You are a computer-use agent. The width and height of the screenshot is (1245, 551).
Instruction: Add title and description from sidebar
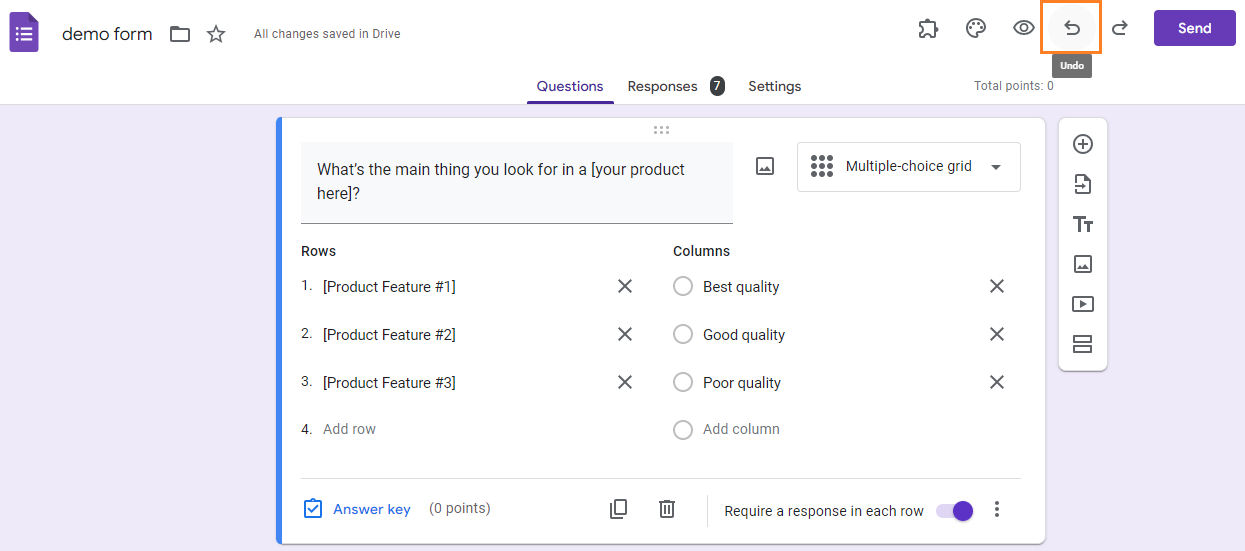(1082, 224)
